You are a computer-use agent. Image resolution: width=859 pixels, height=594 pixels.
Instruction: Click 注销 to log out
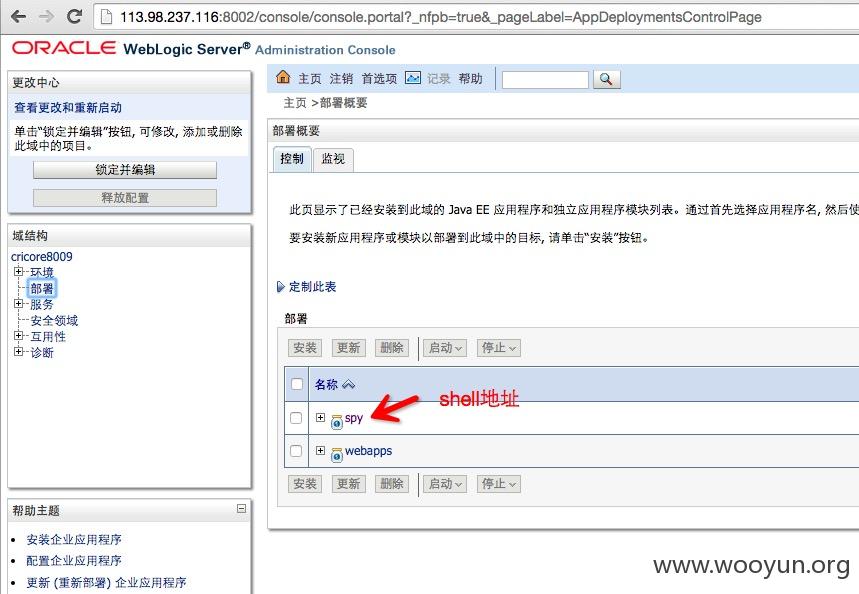click(341, 78)
